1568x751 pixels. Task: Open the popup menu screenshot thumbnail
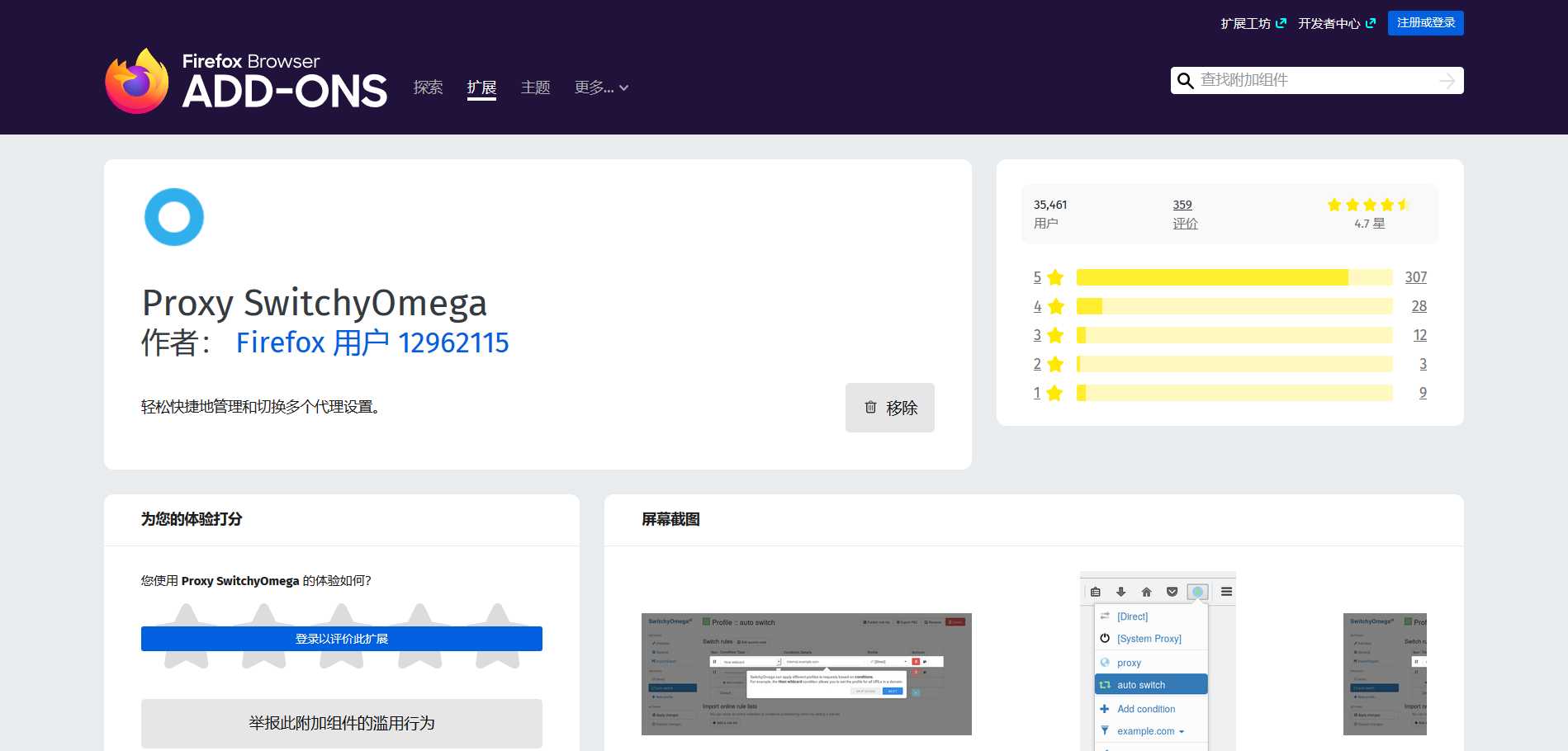(x=1158, y=662)
